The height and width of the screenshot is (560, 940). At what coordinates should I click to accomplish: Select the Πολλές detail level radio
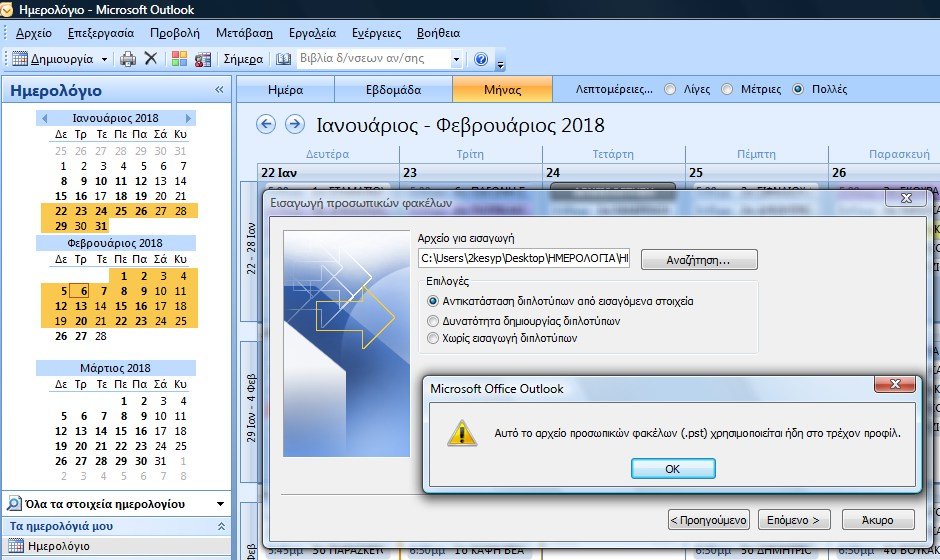pos(798,89)
